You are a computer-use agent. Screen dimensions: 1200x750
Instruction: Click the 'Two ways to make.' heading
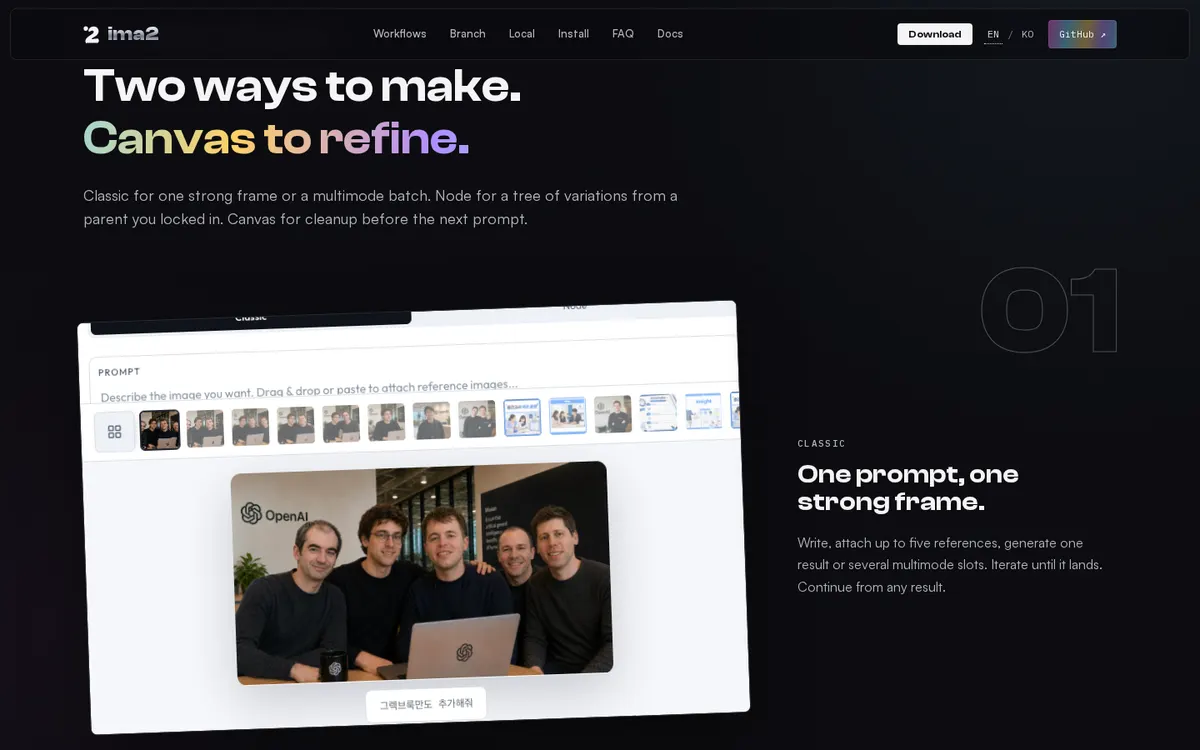point(302,85)
